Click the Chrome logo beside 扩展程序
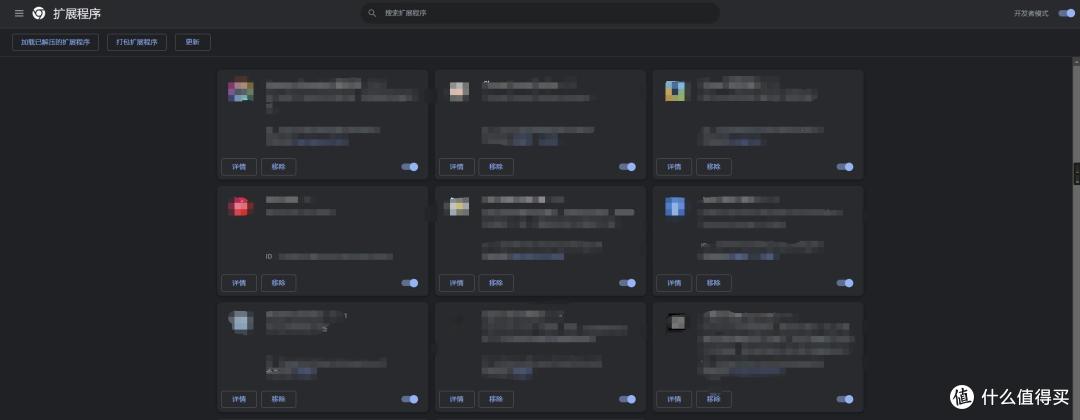1080x420 pixels. click(39, 13)
